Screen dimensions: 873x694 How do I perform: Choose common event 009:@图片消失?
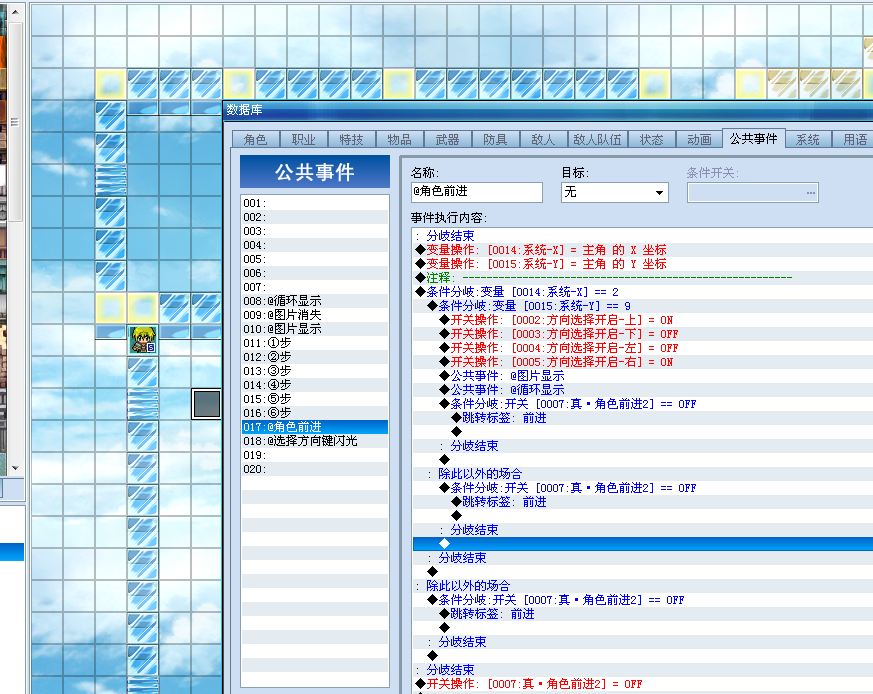point(315,315)
